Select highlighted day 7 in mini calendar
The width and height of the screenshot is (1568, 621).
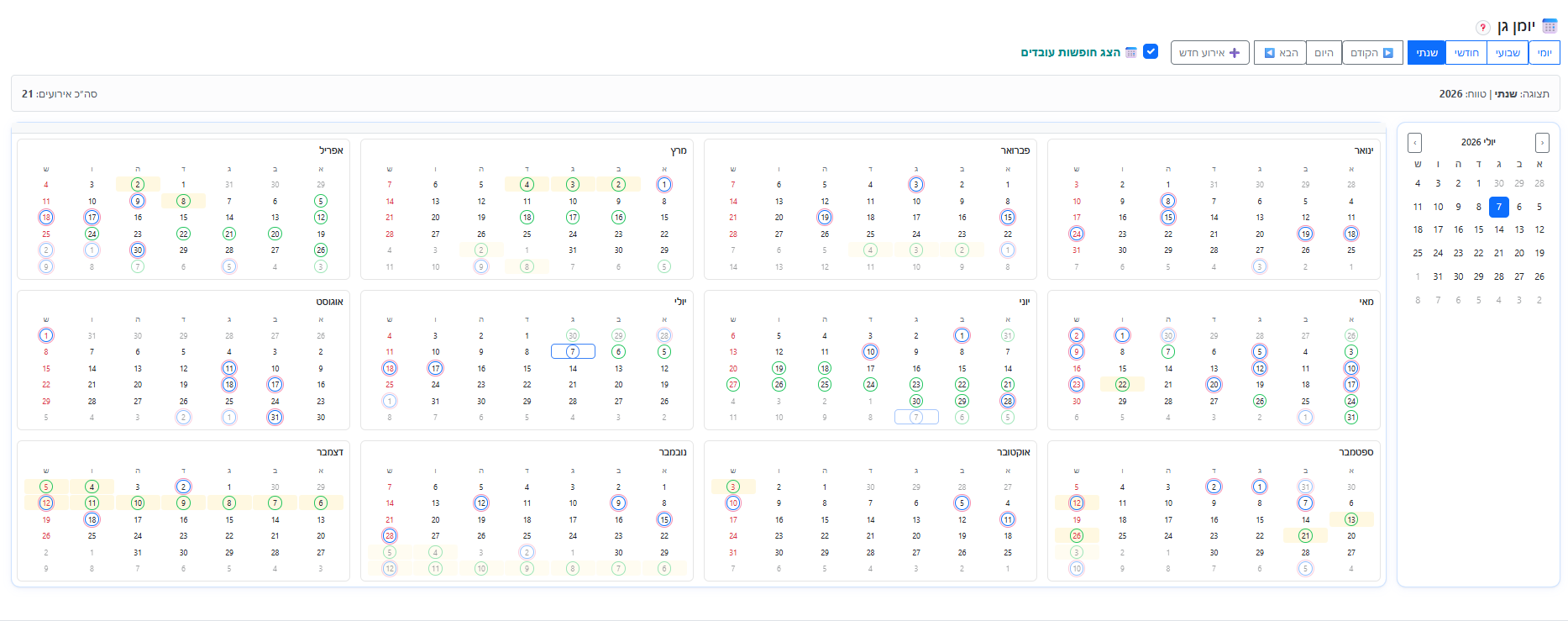coord(1499,207)
